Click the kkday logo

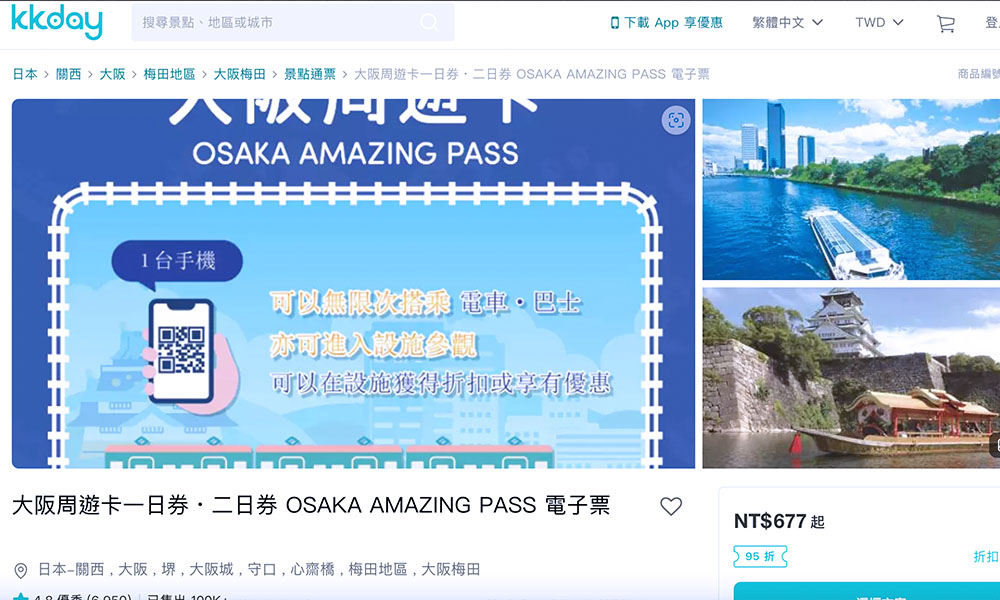pos(57,21)
